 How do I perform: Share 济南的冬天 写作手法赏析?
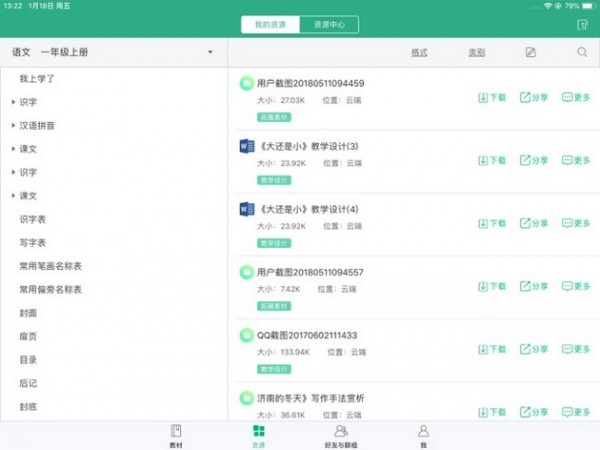click(534, 412)
